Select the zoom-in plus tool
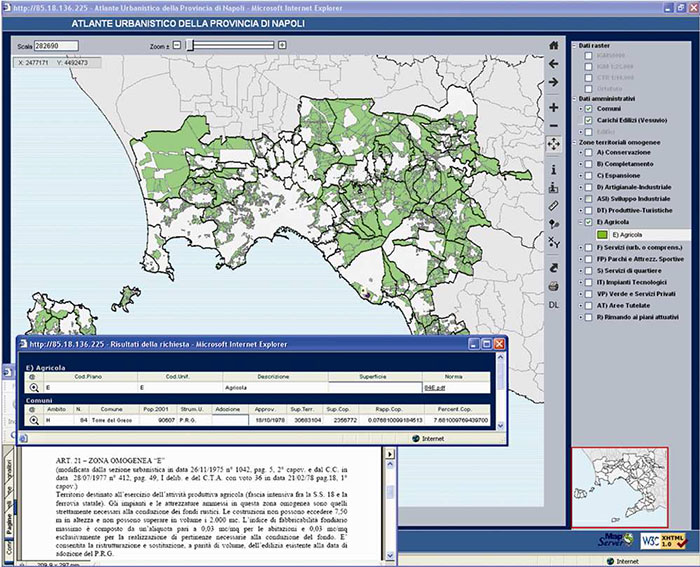 point(554,107)
